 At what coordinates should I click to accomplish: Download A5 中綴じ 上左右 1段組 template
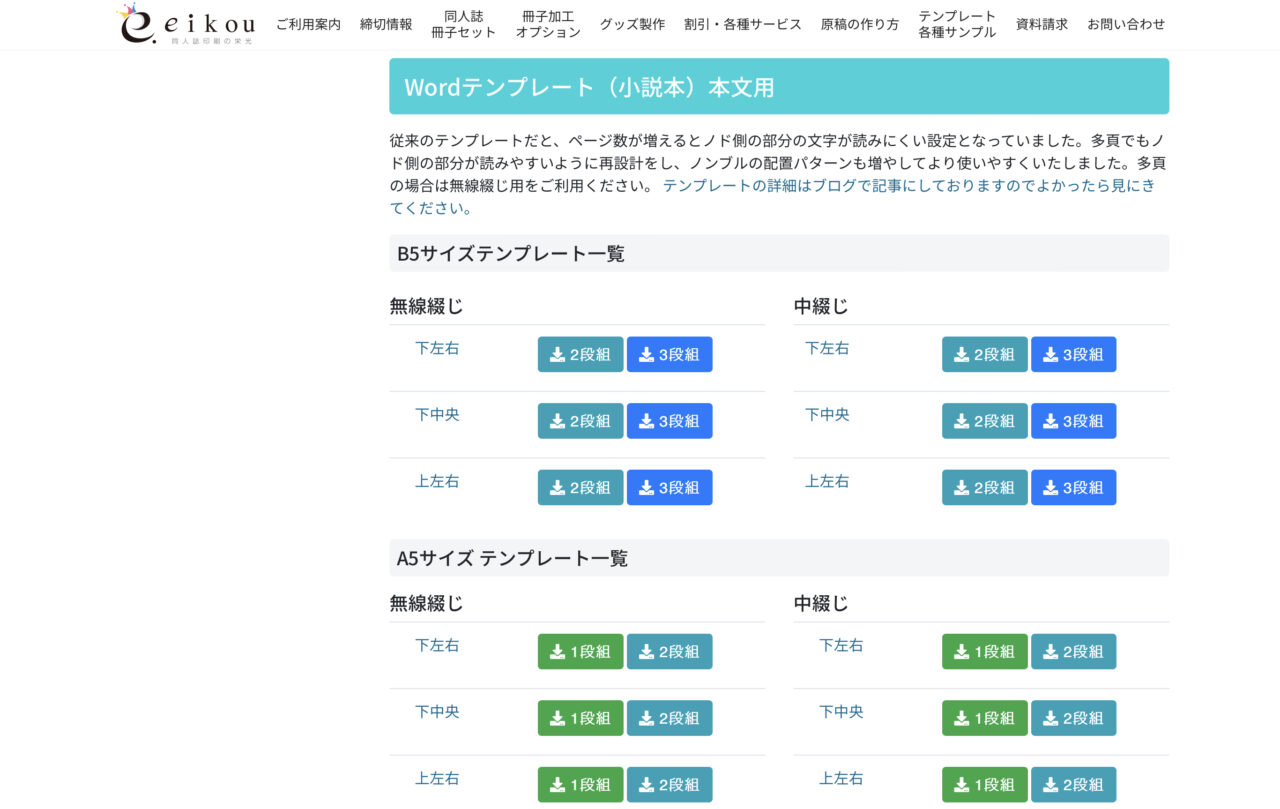click(984, 784)
